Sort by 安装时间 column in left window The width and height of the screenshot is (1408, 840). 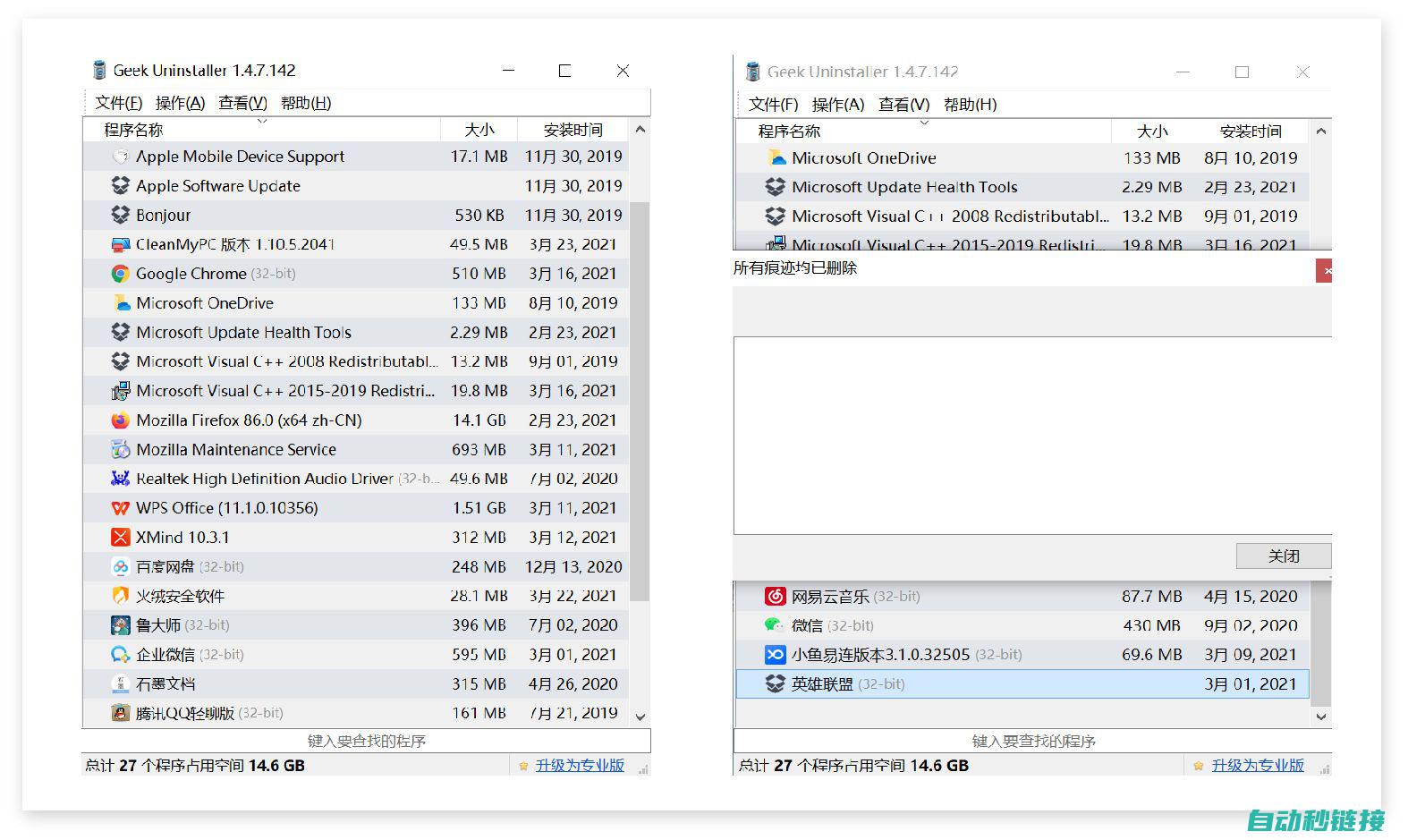(573, 131)
